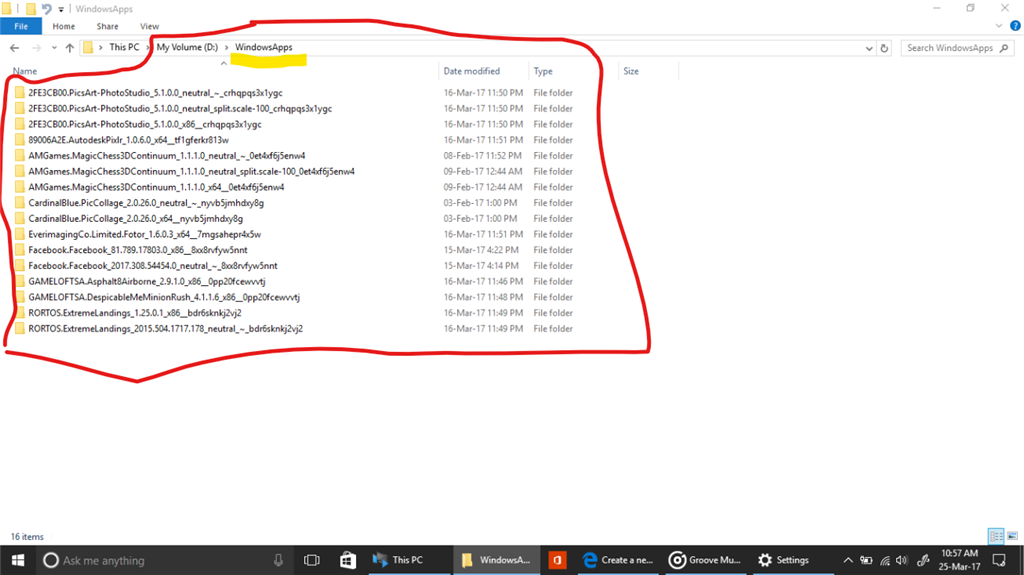The image size is (1024, 575).
Task: Open the recent locations dropdown
Action: (x=52, y=47)
